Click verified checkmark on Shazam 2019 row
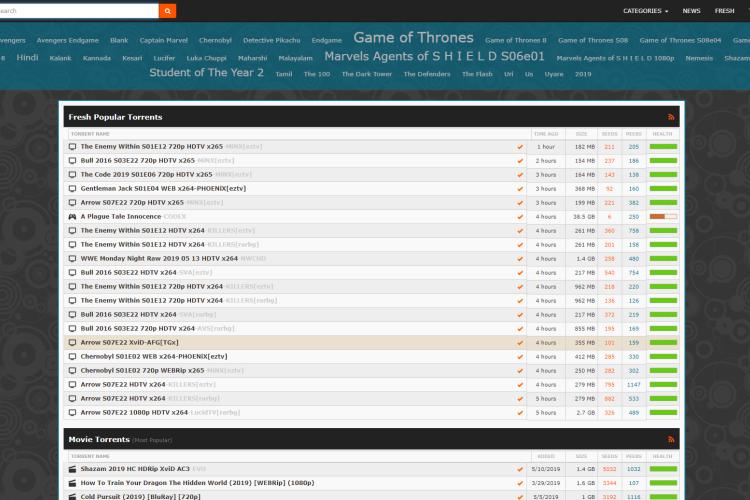The image size is (750, 500). click(520, 469)
